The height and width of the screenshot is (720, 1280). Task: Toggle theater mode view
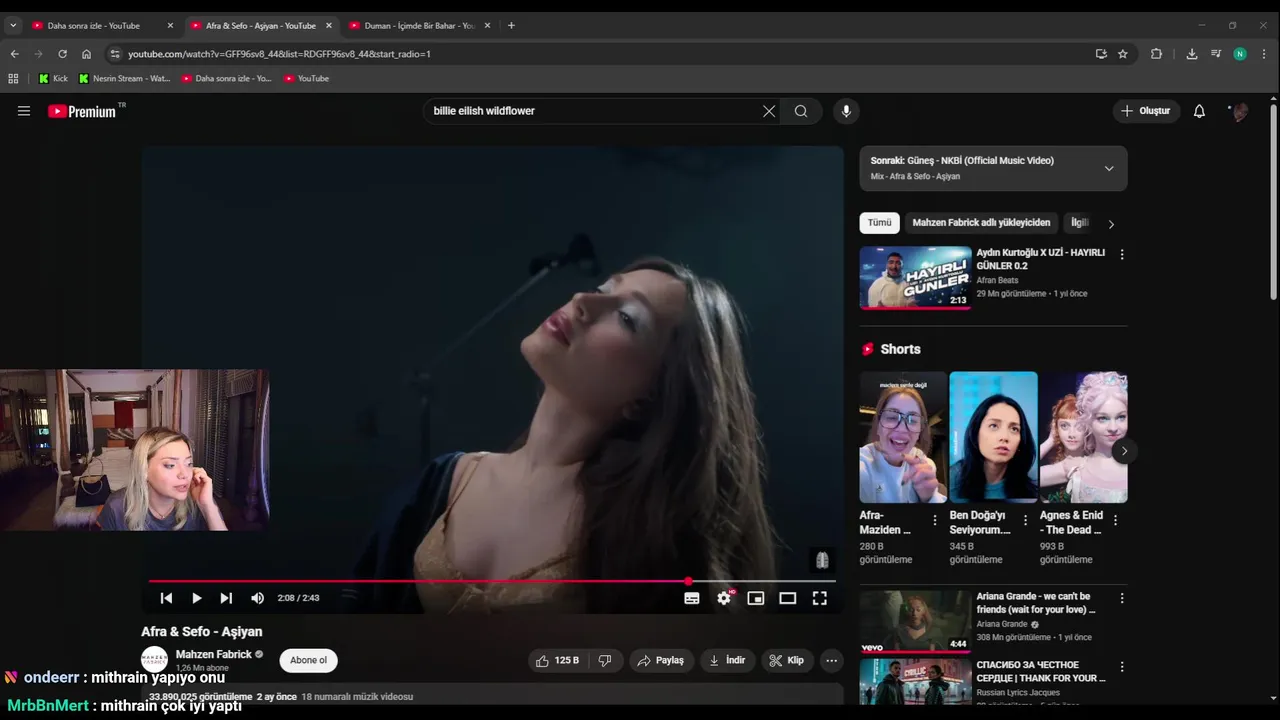tap(788, 598)
